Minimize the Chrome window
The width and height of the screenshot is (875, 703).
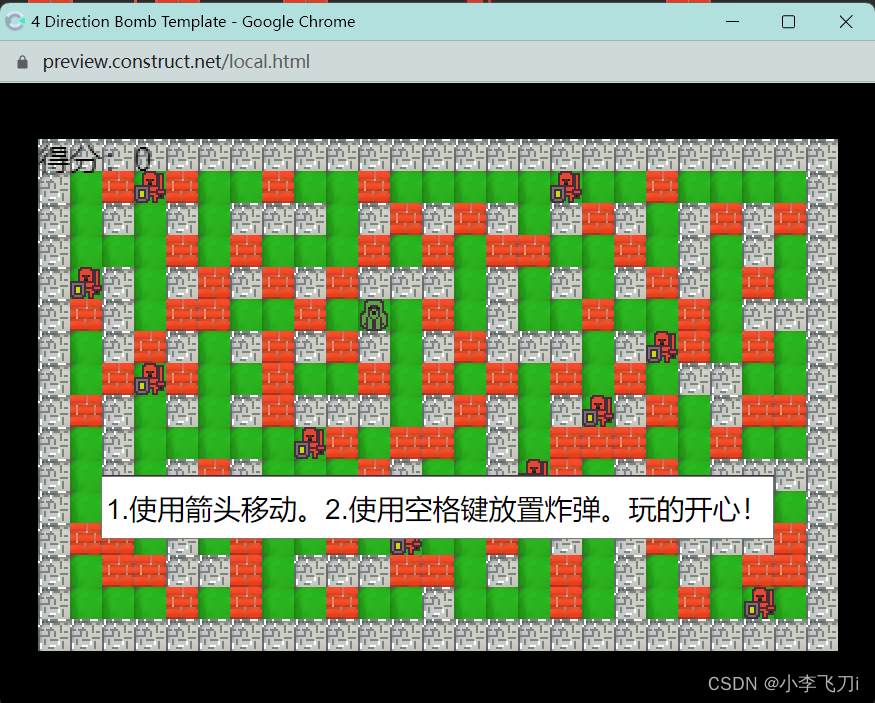point(733,22)
